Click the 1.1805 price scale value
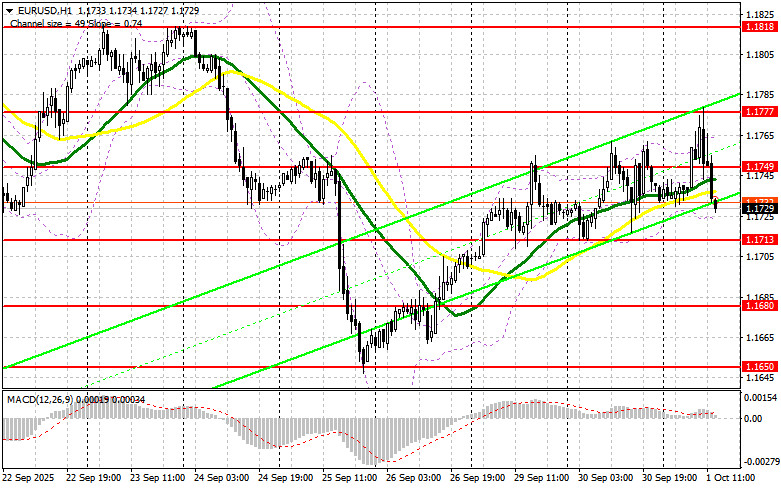 point(760,54)
